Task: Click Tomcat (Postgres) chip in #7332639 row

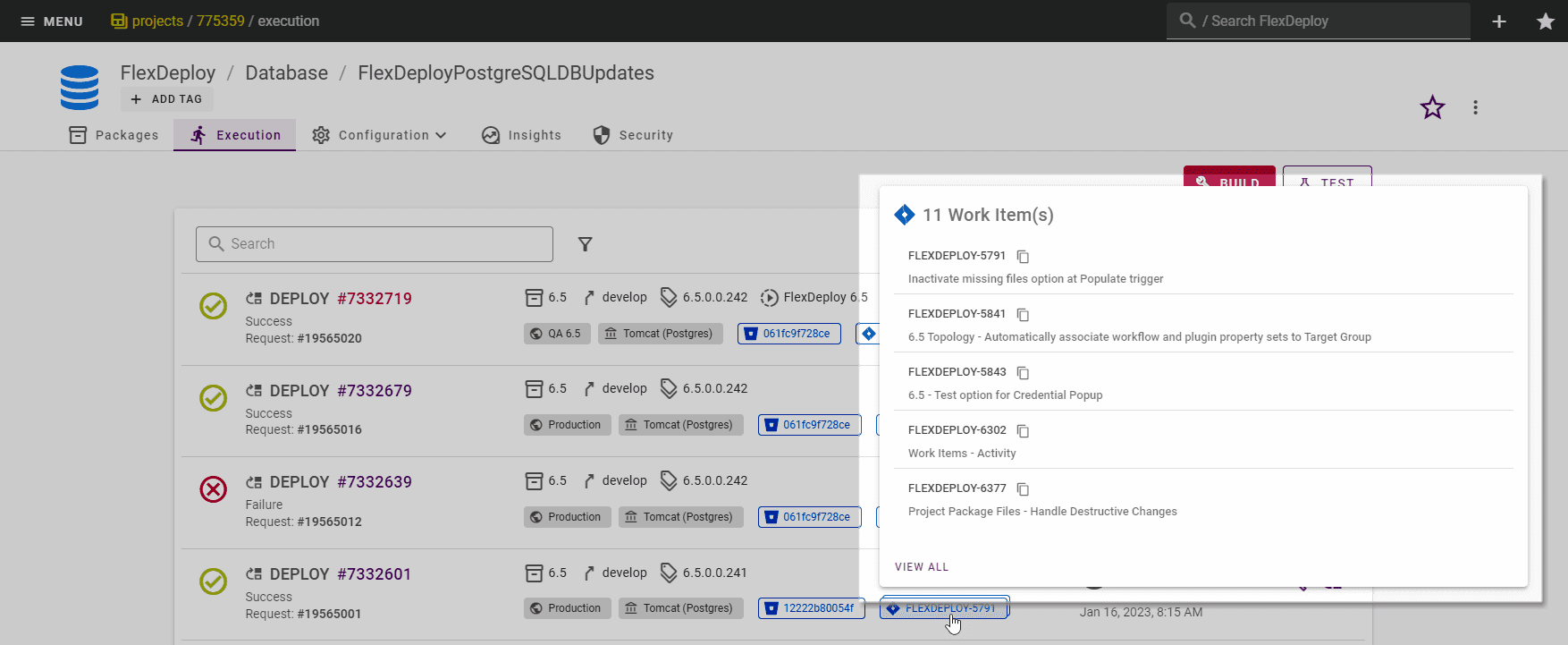Action: pyautogui.click(x=681, y=517)
